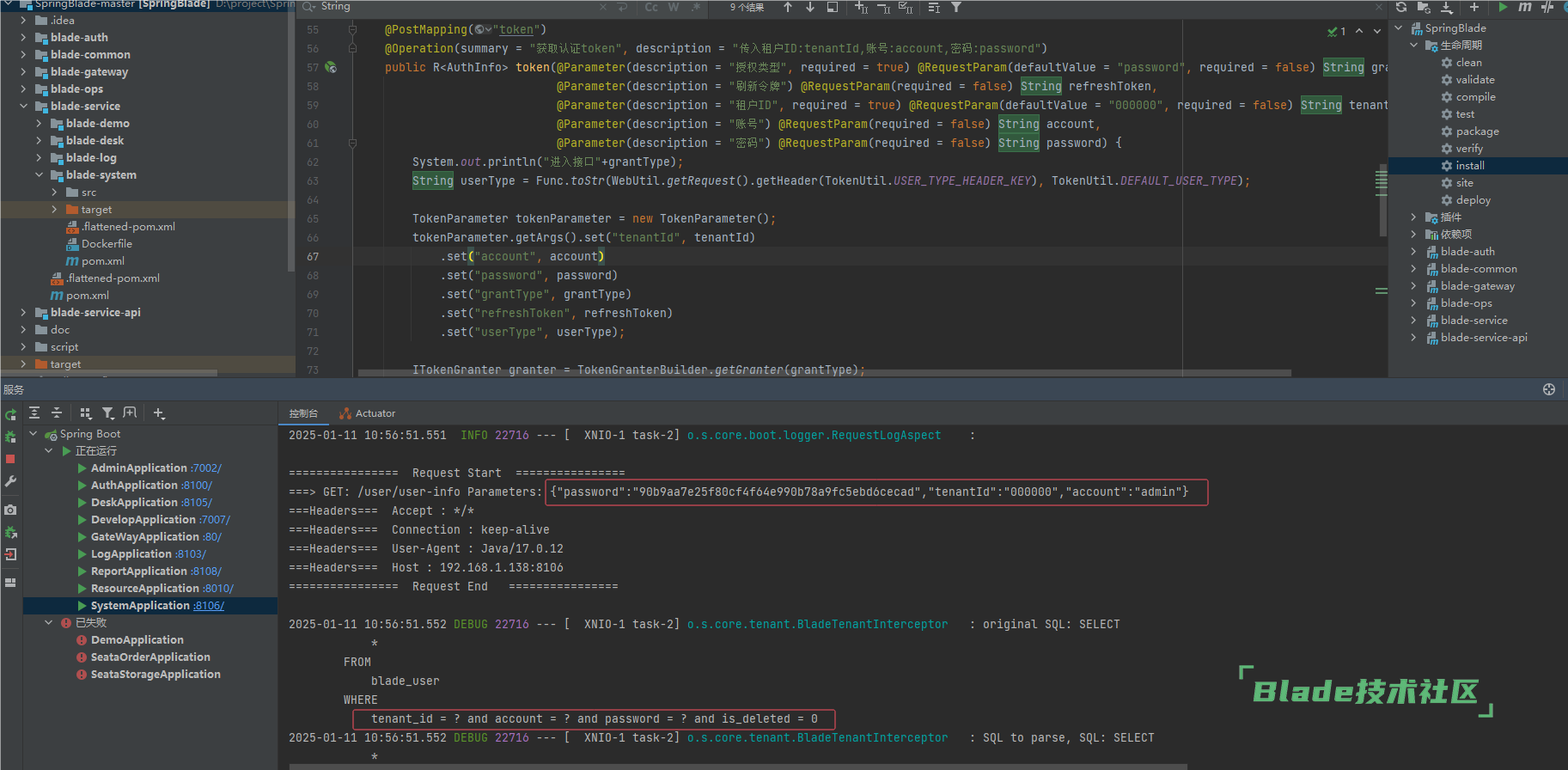Viewport: 1568px width, 770px height.
Task: Click the gutter run icon on line 57
Action: [x=332, y=67]
